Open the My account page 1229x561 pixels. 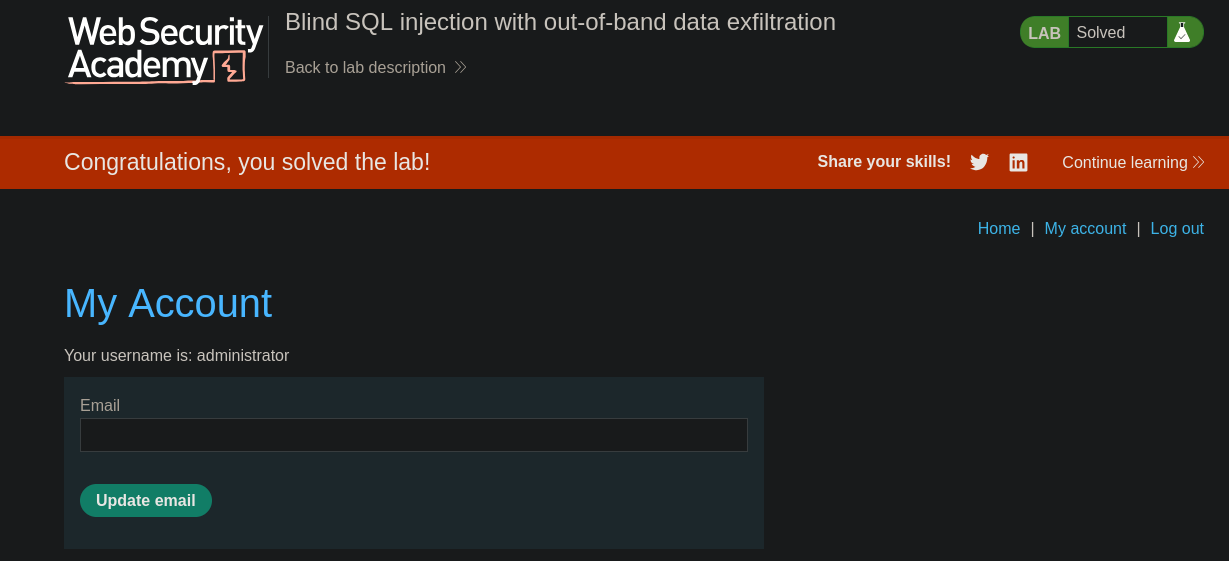[x=1085, y=228]
